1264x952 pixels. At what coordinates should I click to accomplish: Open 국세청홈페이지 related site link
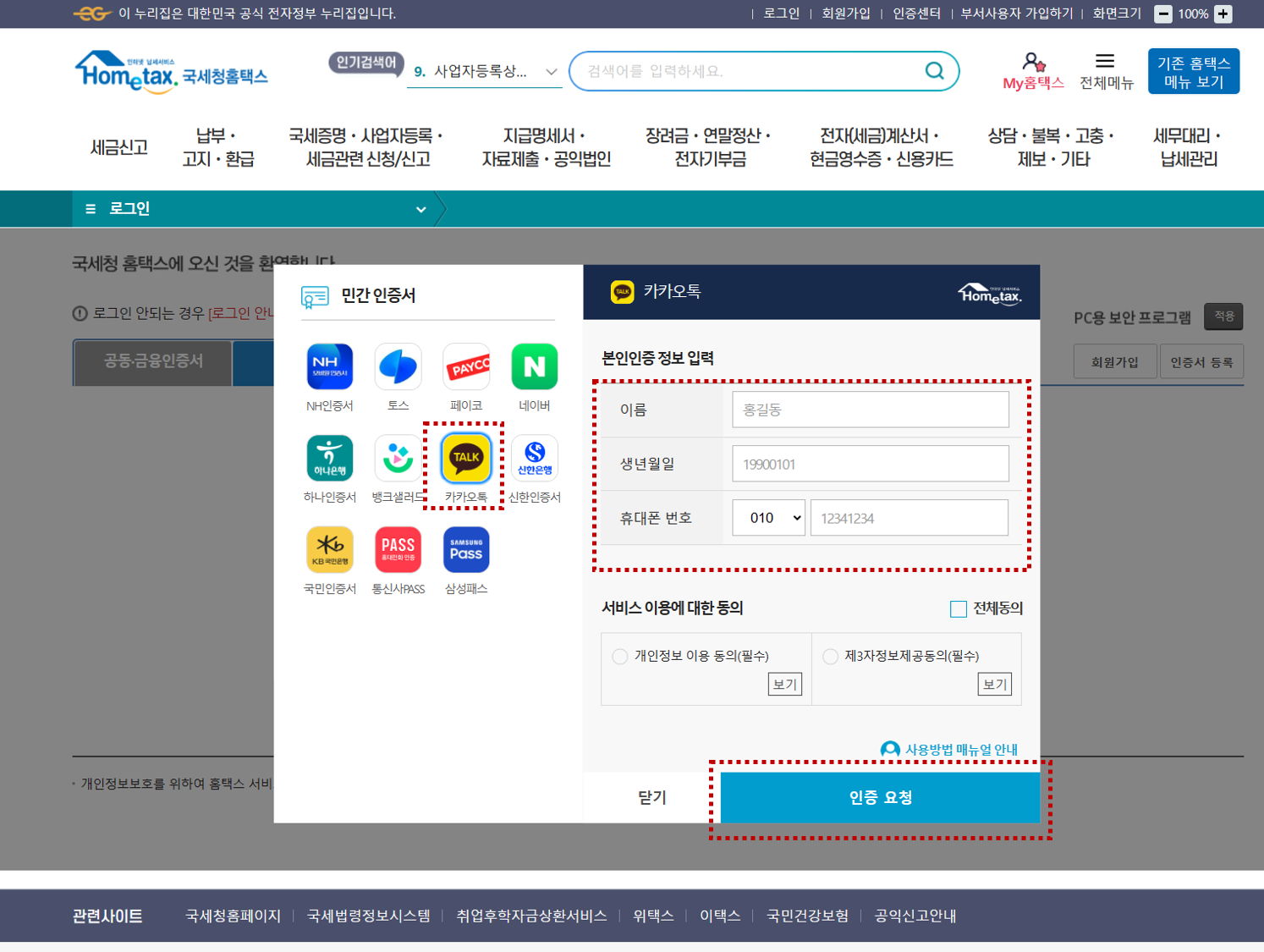[x=233, y=916]
